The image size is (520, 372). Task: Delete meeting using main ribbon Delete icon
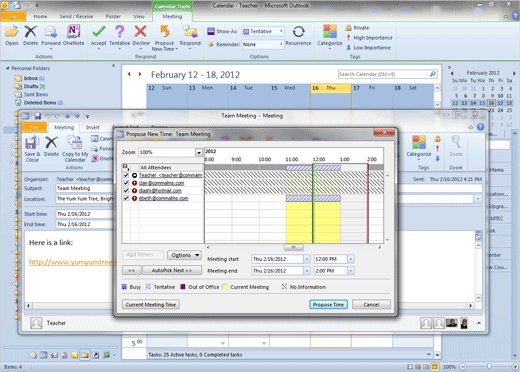30,36
